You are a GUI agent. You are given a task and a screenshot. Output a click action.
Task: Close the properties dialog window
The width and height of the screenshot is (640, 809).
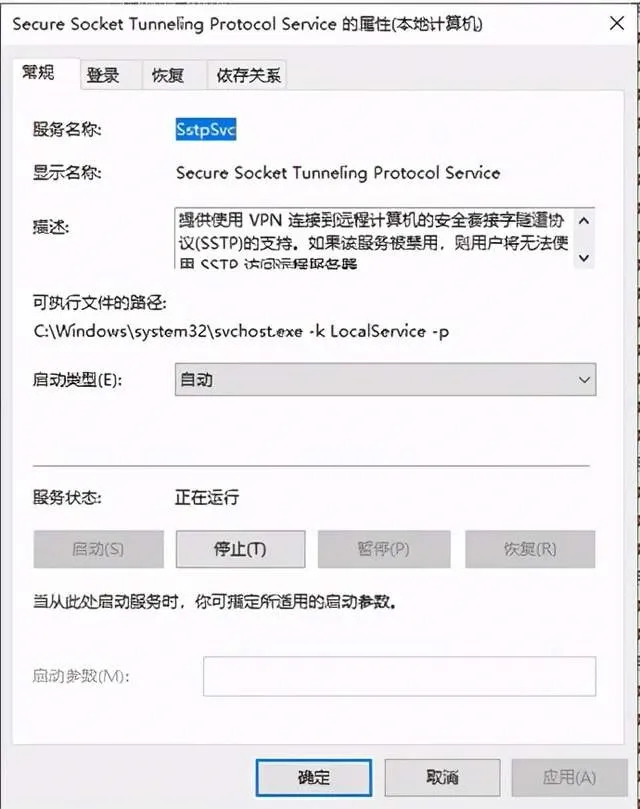(x=617, y=23)
